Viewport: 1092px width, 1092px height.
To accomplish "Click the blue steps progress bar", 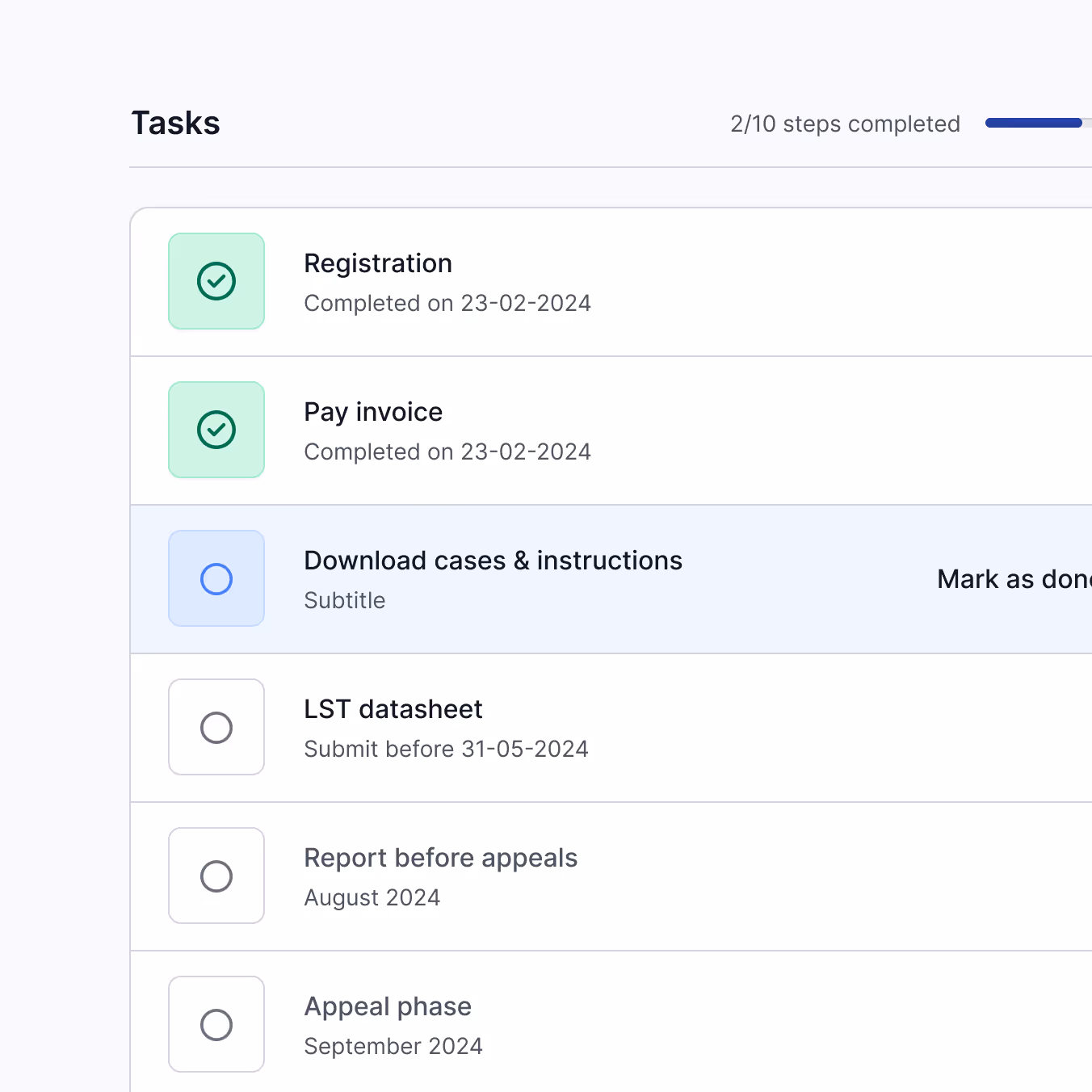I will 1034,123.
